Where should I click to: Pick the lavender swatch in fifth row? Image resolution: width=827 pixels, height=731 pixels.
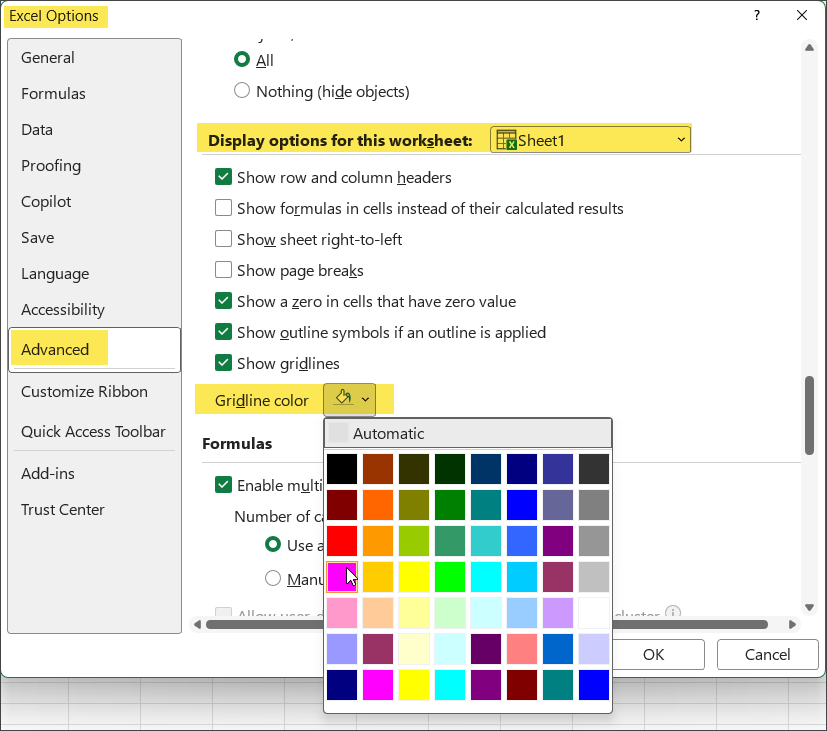tap(558, 613)
